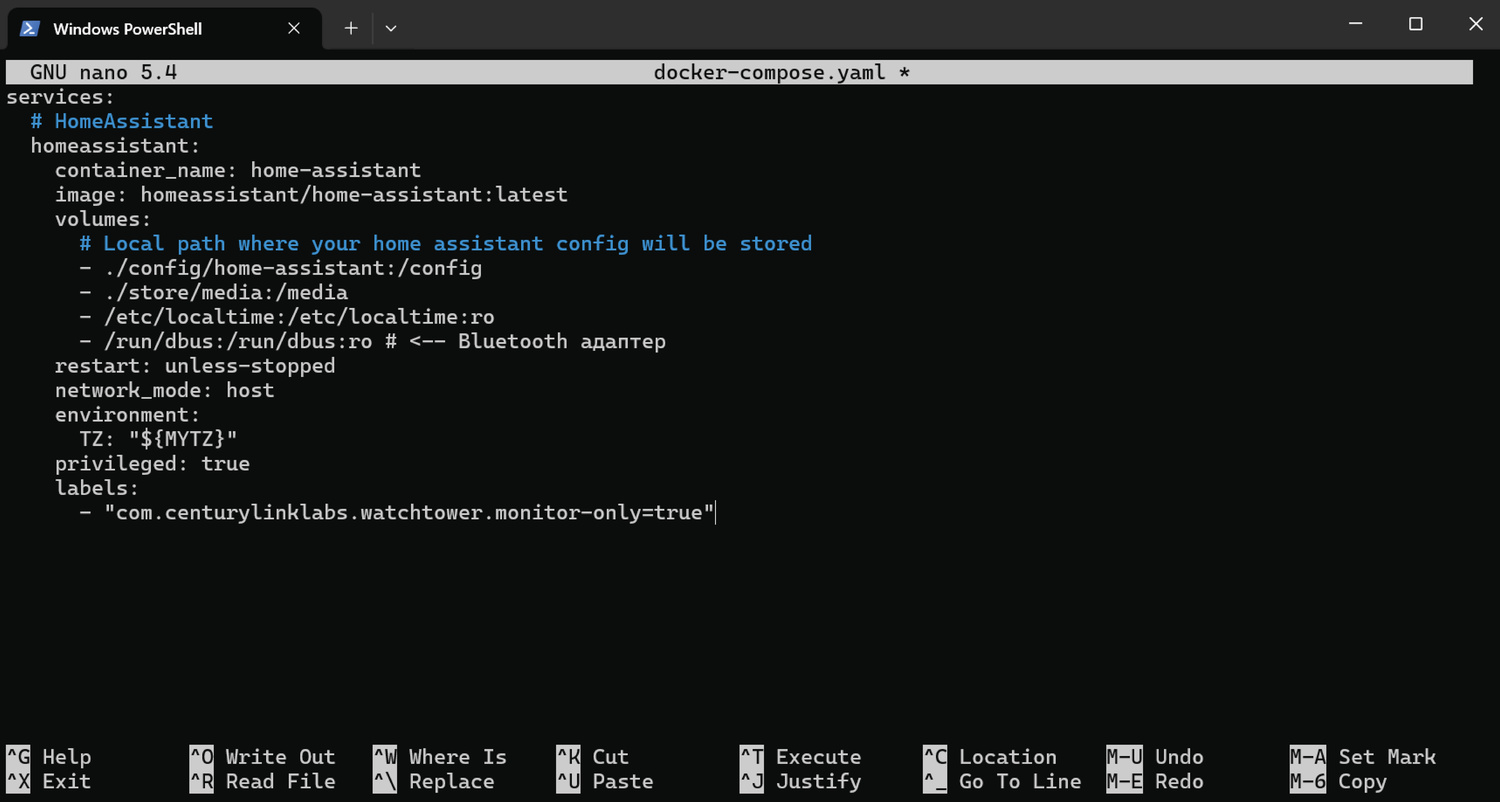Click the ^U Paste shortcut

tap(605, 782)
